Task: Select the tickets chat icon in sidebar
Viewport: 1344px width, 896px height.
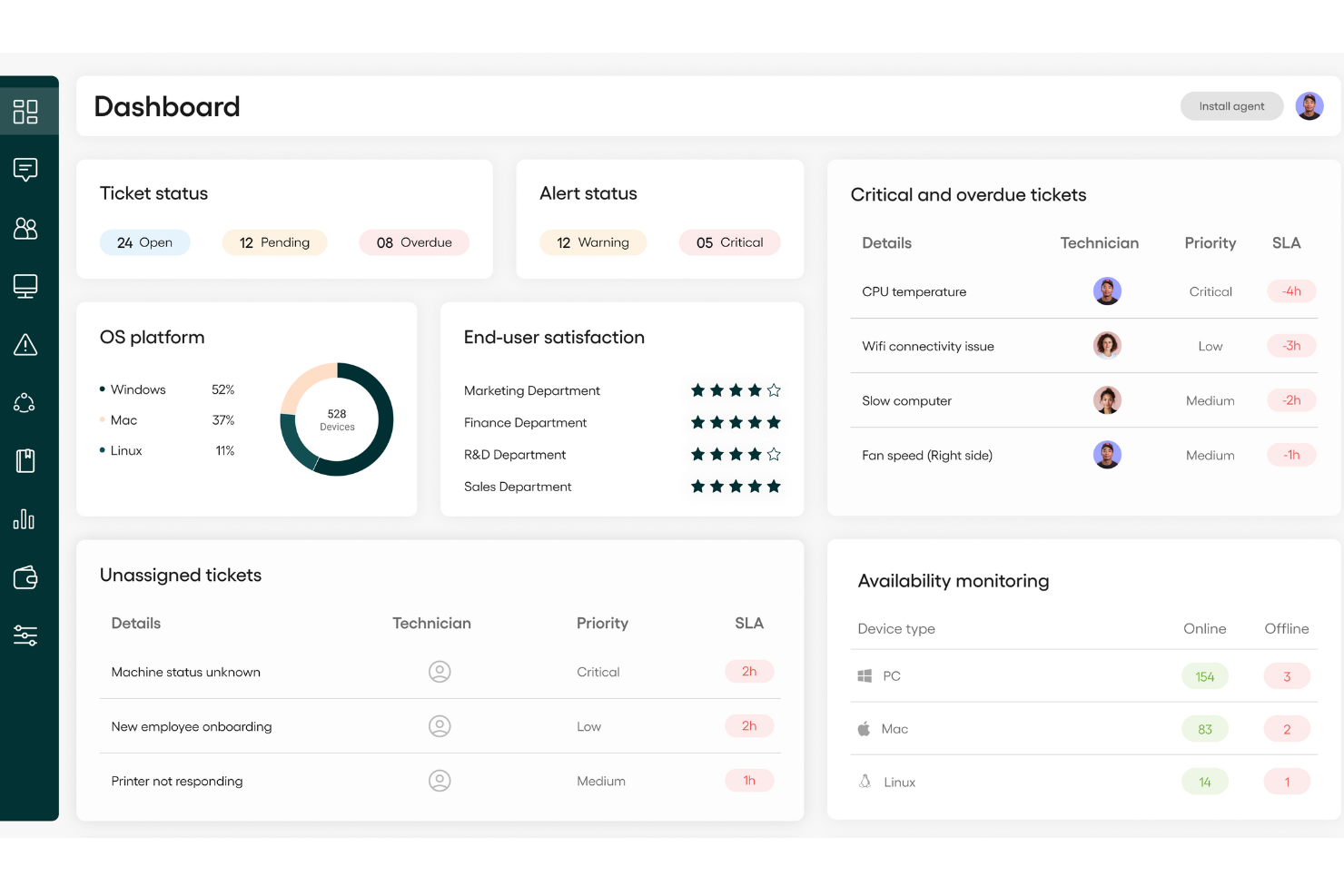Action: click(25, 170)
